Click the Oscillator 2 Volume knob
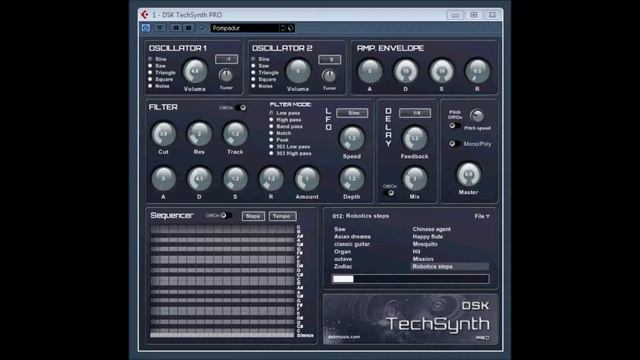Image resolution: width=640 pixels, height=360 pixels. tap(298, 71)
